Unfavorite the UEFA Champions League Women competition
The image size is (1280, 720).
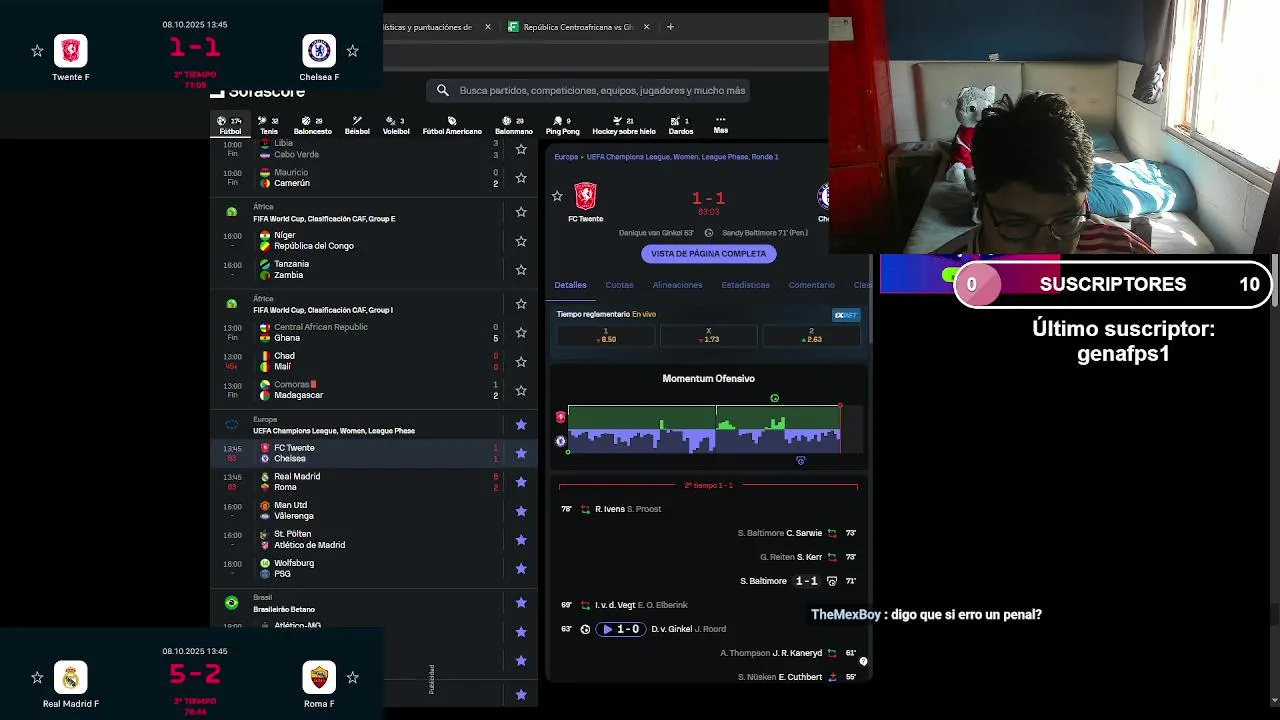tap(521, 425)
